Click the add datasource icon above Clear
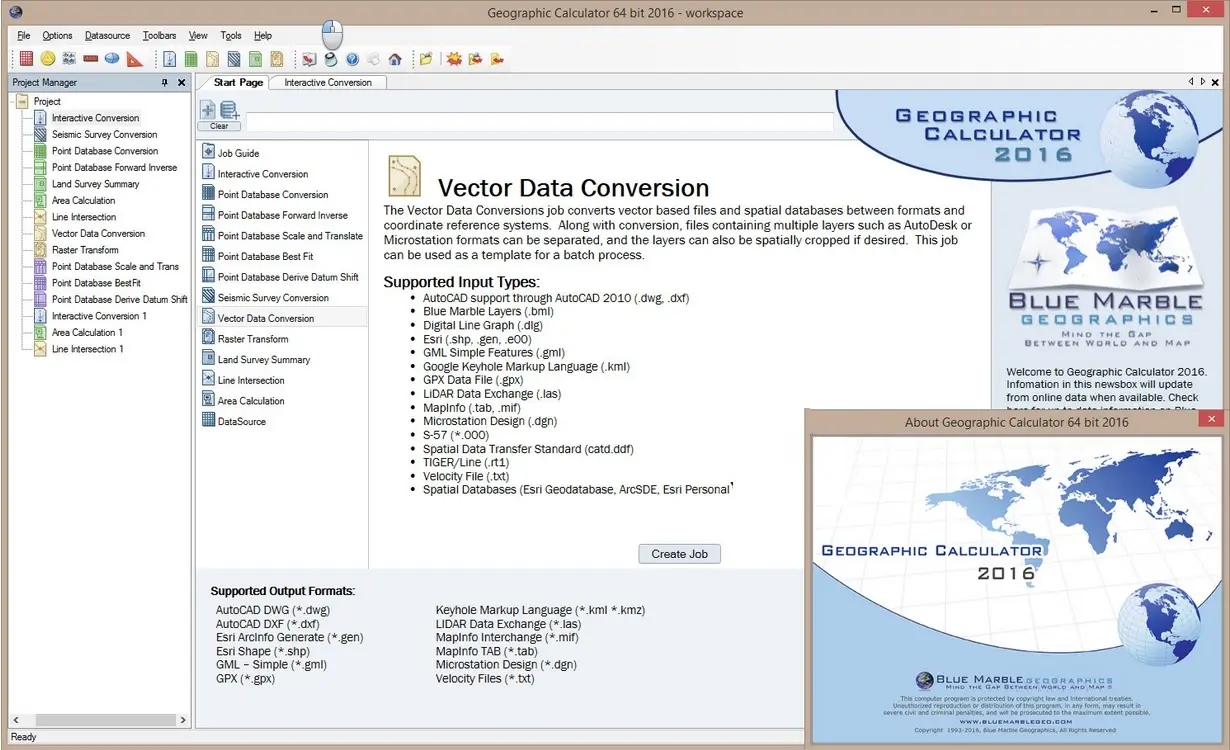1230x750 pixels. 229,110
